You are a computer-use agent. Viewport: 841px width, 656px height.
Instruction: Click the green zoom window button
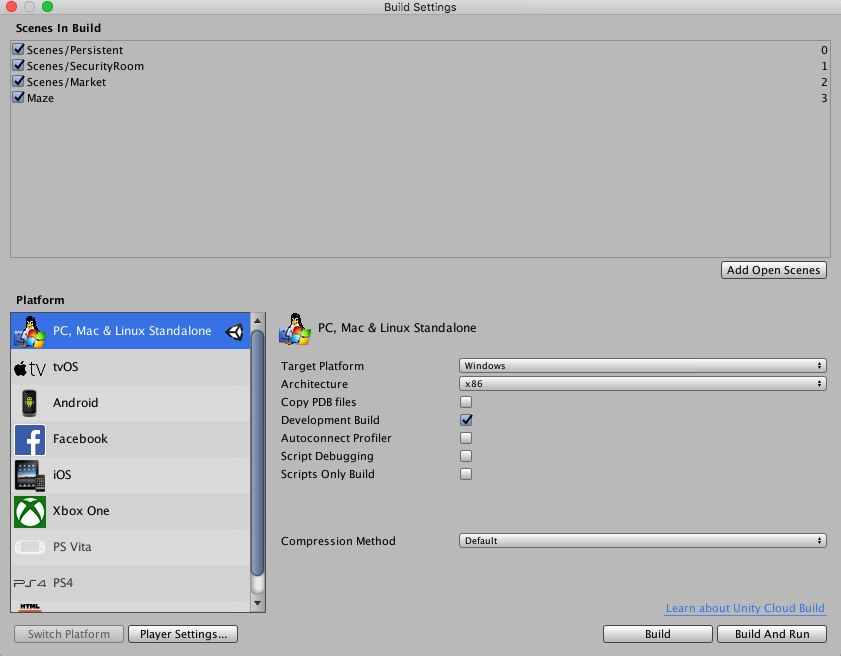pos(47,6)
